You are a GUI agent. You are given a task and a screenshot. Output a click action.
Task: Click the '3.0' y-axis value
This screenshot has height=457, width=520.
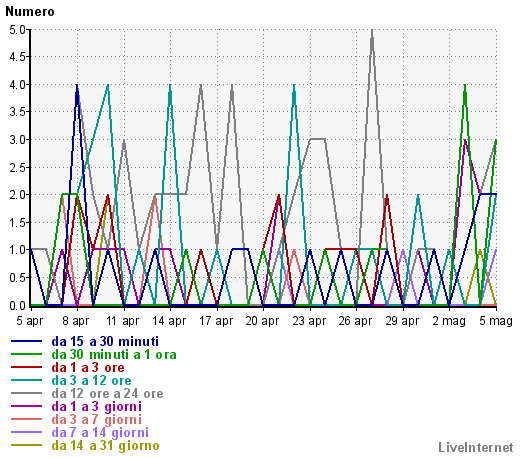[17, 140]
